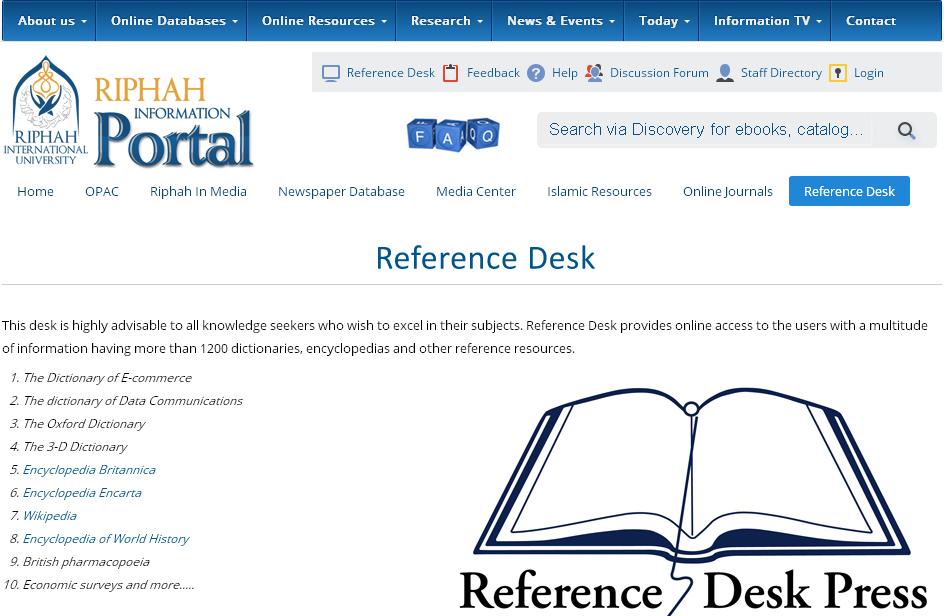Click the Reference Desk toolbar link
This screenshot has height=616, width=944.
click(391, 73)
